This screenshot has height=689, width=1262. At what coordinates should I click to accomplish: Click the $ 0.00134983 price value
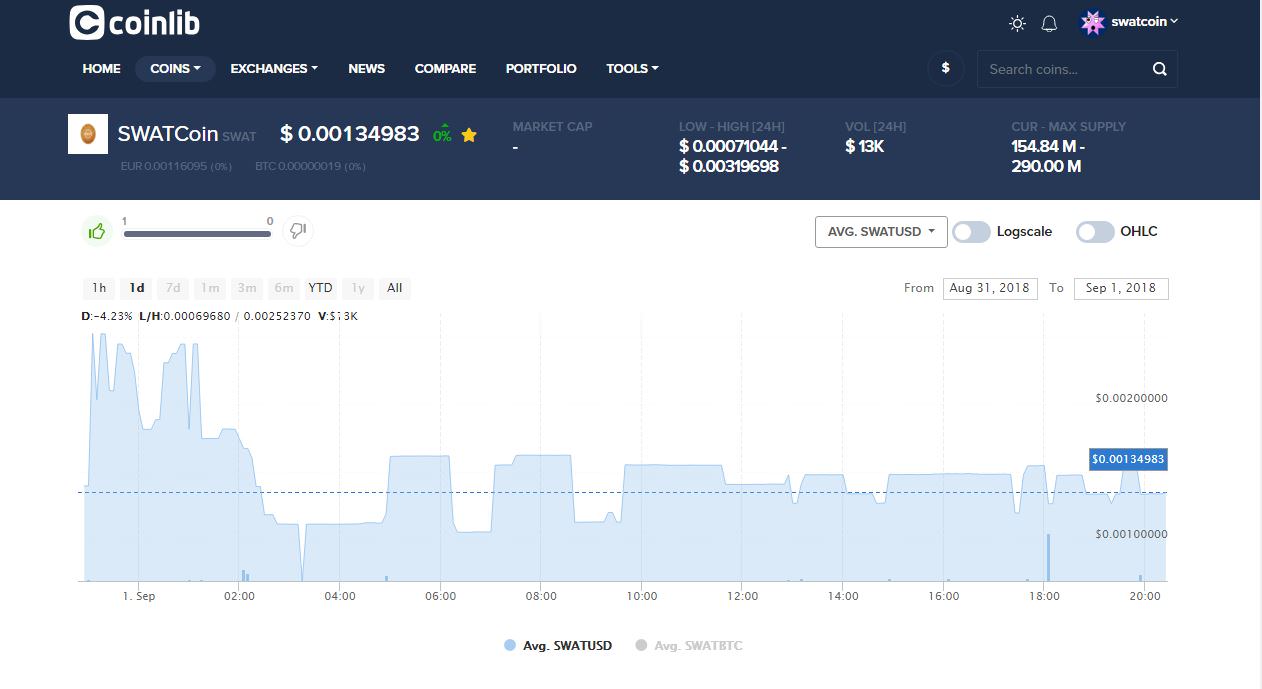[350, 134]
